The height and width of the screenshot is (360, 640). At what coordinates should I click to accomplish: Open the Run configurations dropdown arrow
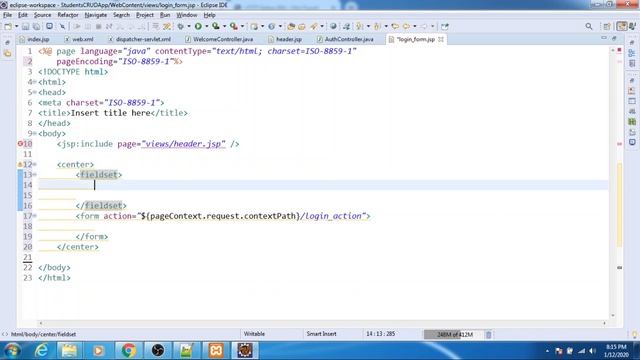207,27
